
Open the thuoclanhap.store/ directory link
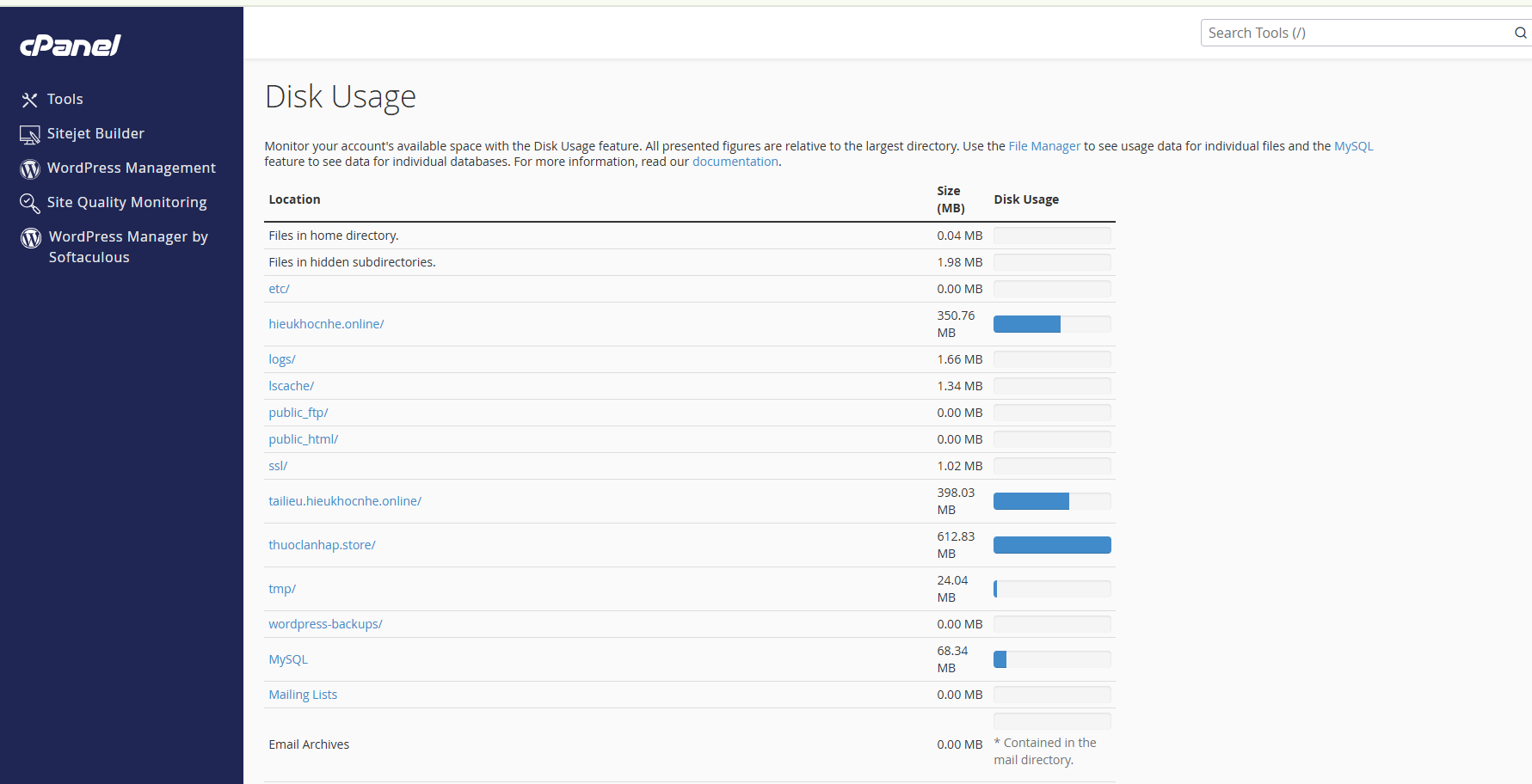pyautogui.click(x=322, y=545)
